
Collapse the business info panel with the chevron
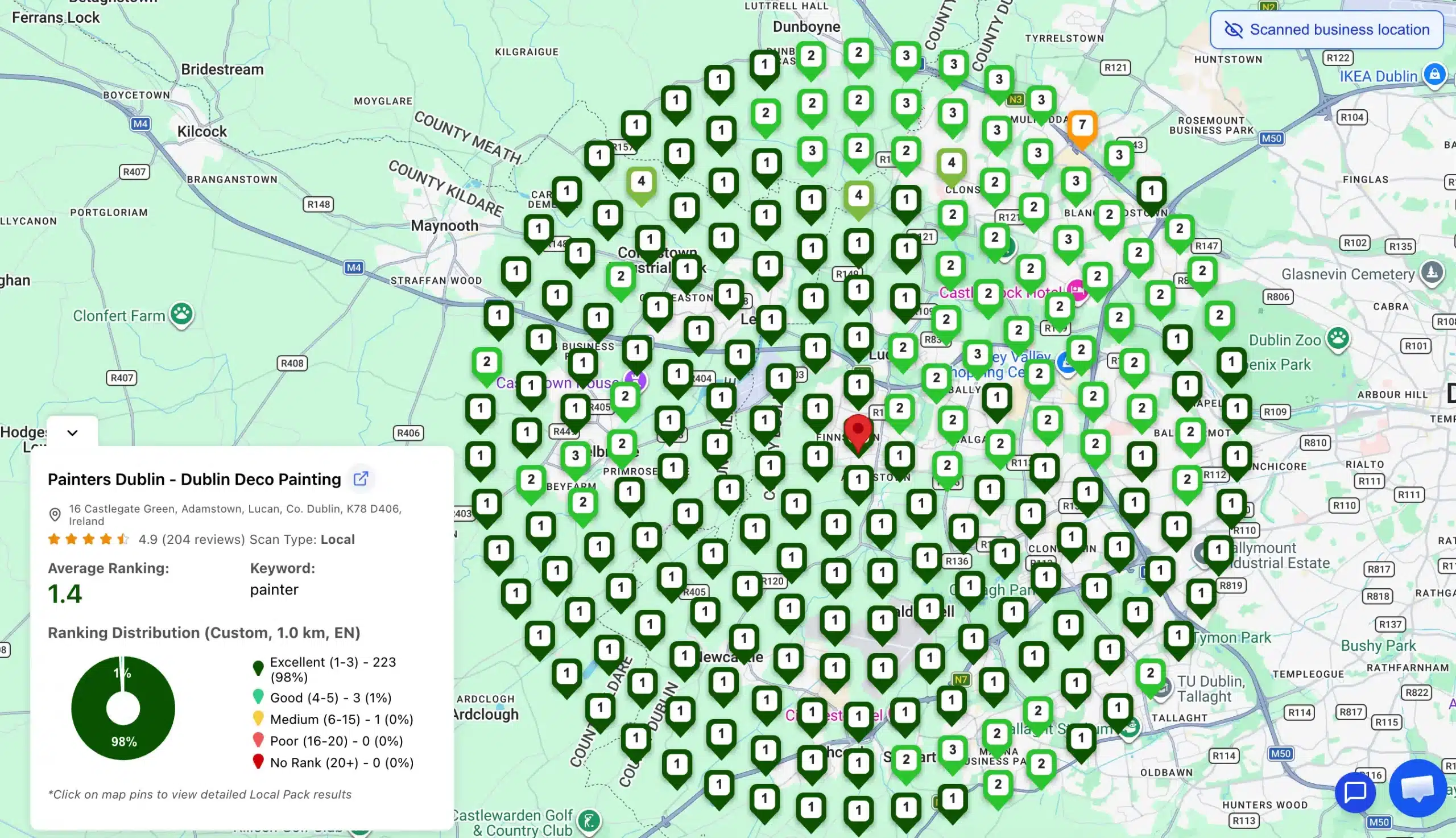[72, 432]
